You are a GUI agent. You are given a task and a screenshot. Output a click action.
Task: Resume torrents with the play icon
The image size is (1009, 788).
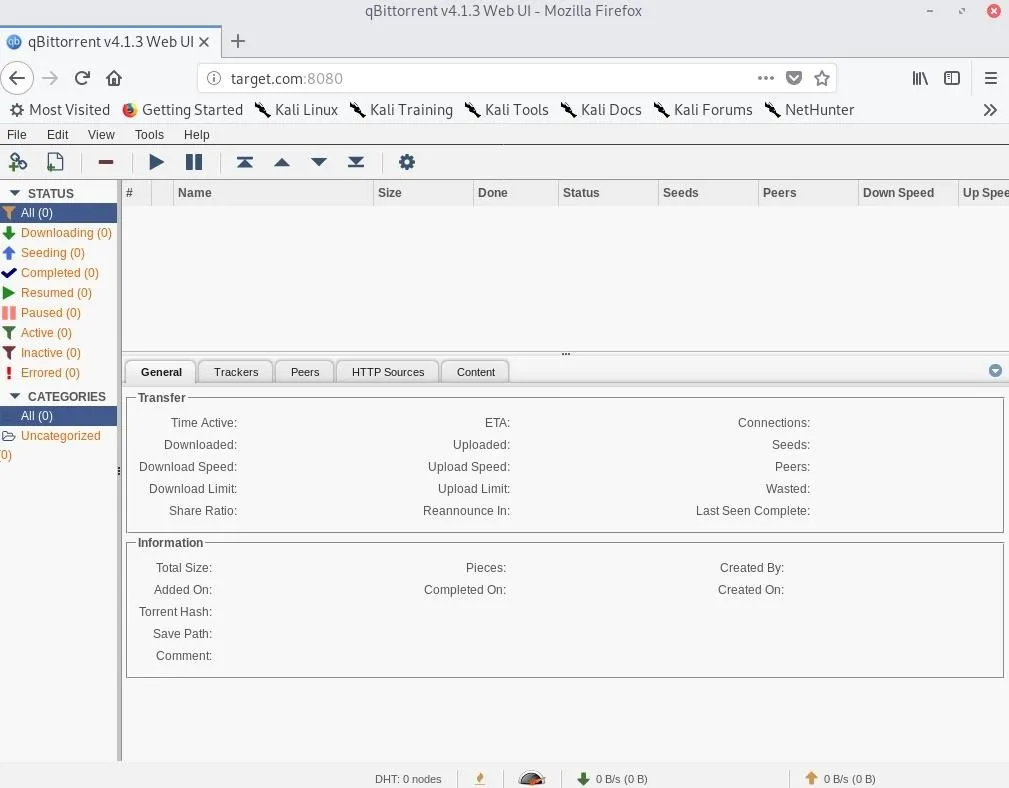[156, 162]
